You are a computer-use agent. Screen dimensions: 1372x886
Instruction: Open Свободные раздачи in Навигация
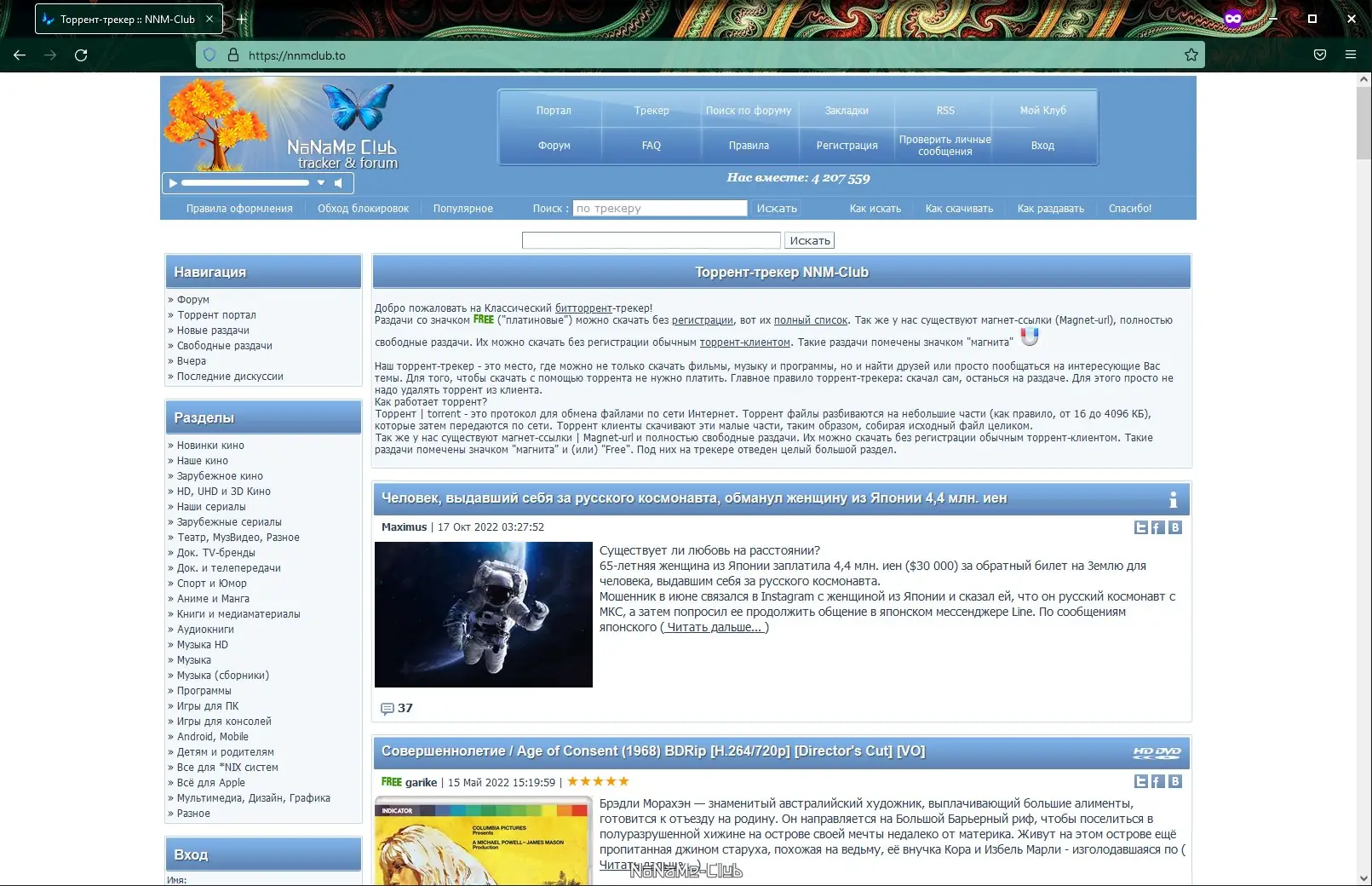coord(225,346)
